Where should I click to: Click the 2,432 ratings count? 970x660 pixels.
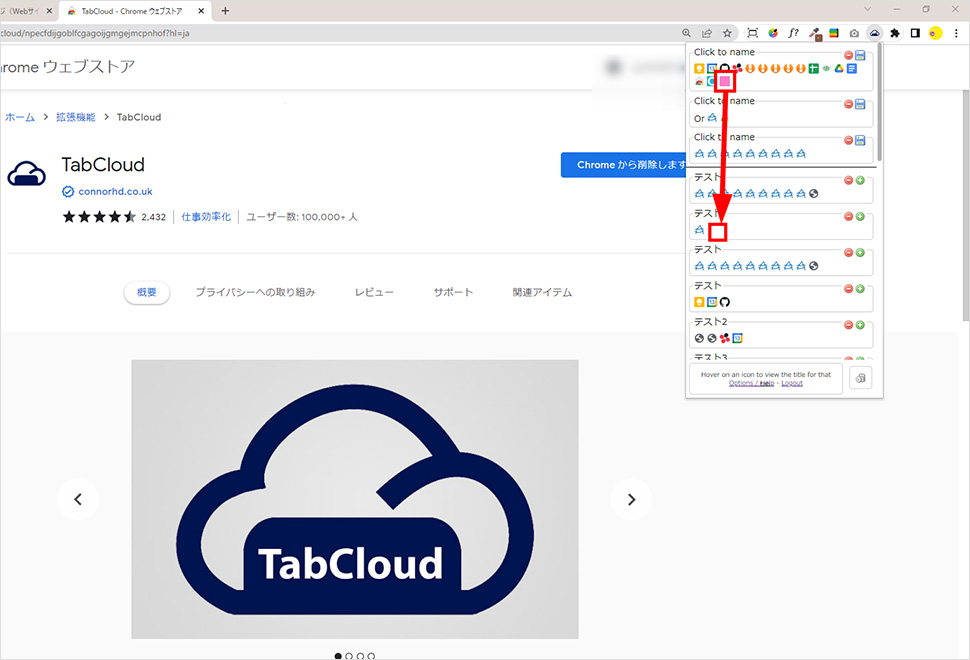(153, 217)
